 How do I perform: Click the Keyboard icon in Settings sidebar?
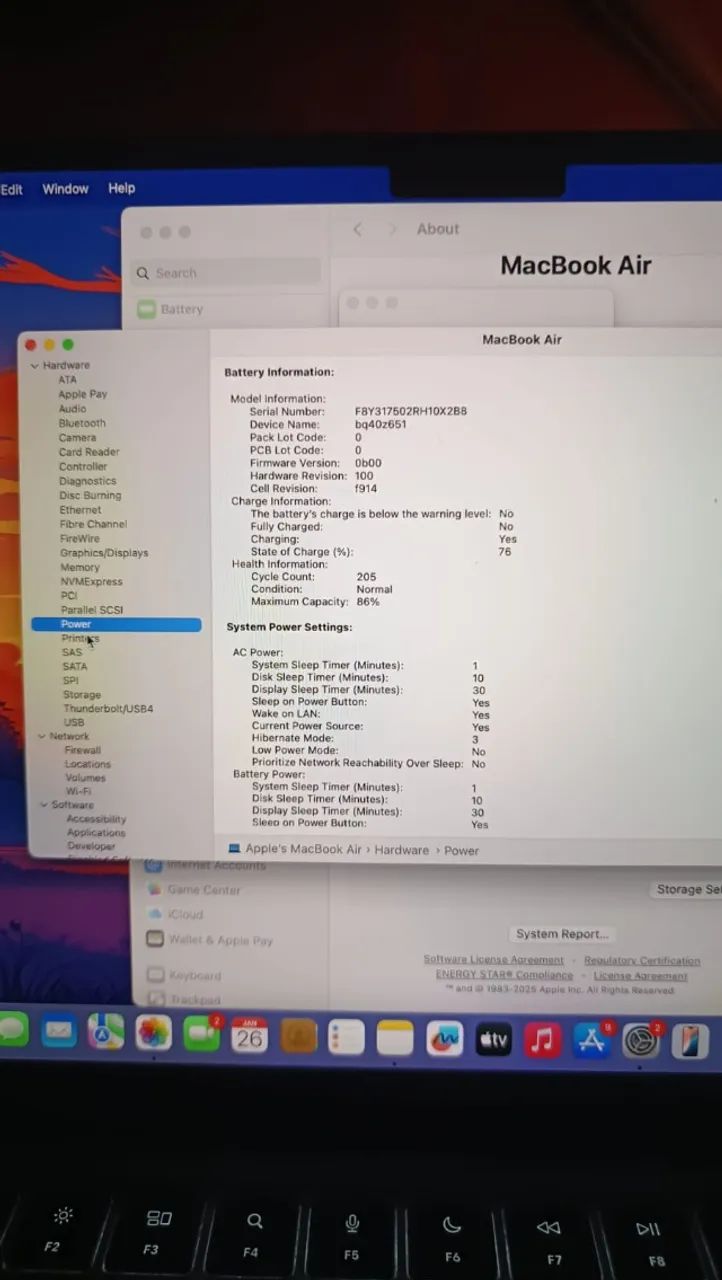click(x=155, y=974)
